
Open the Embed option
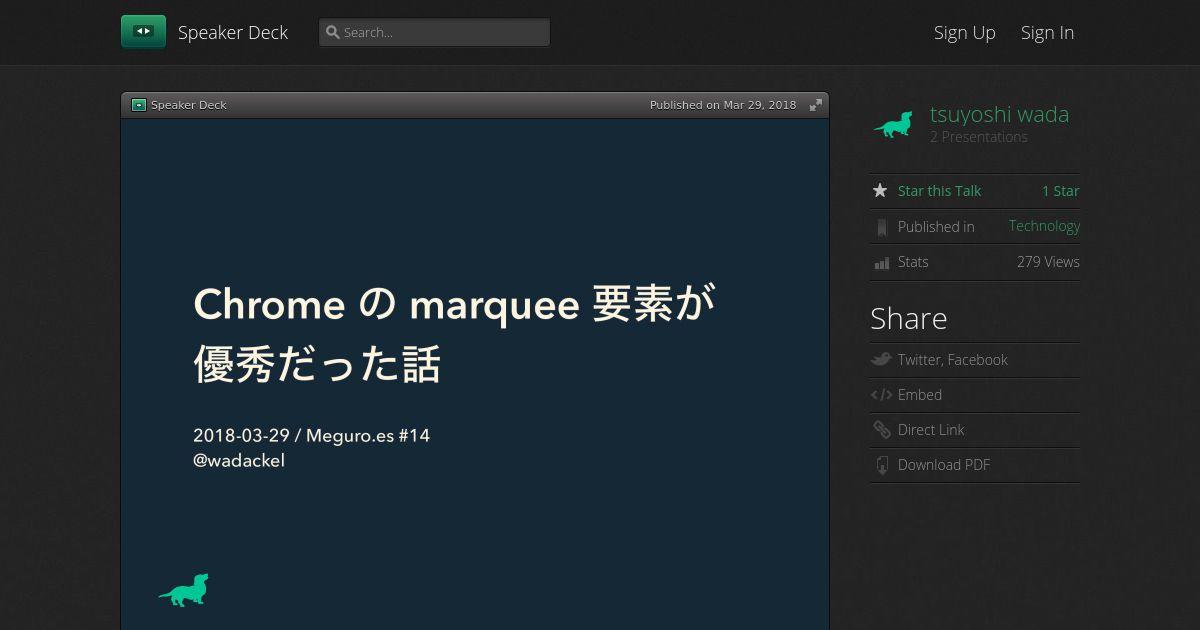pos(920,395)
